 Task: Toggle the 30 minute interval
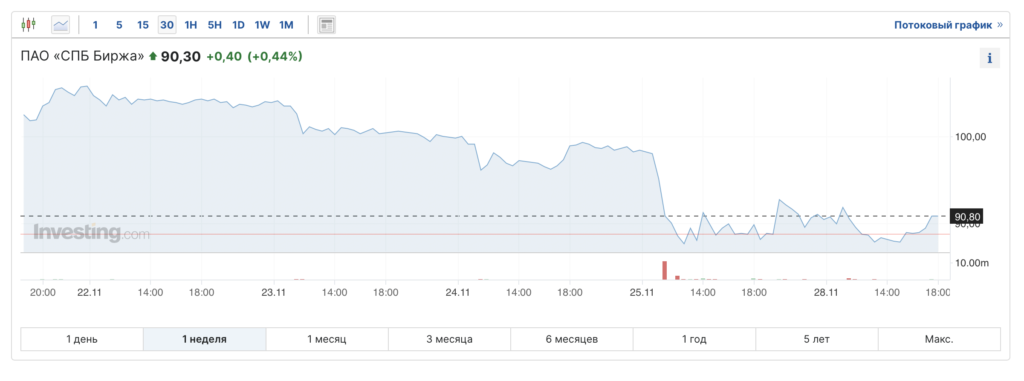167,25
